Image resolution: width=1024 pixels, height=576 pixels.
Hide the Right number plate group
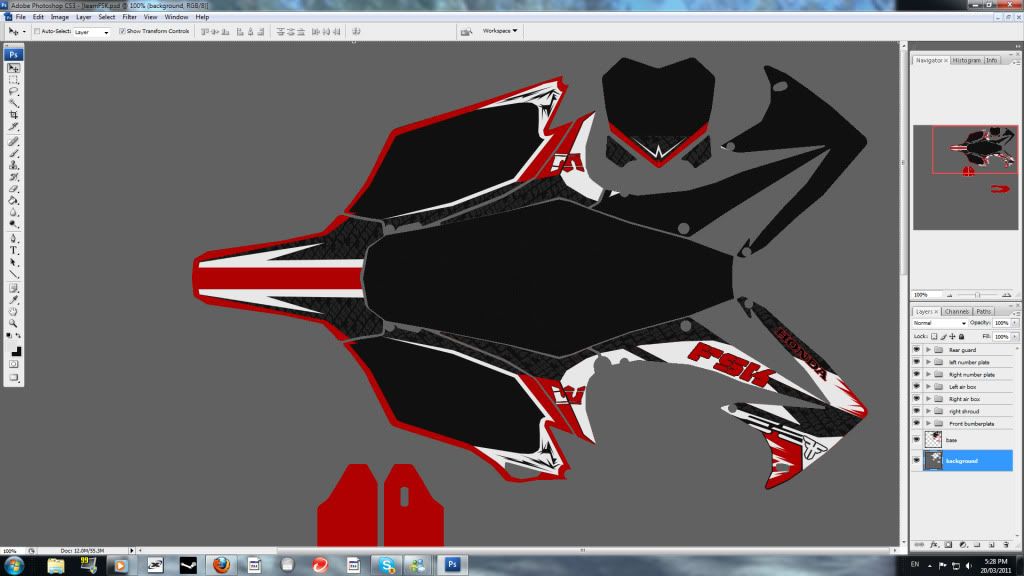click(x=916, y=375)
